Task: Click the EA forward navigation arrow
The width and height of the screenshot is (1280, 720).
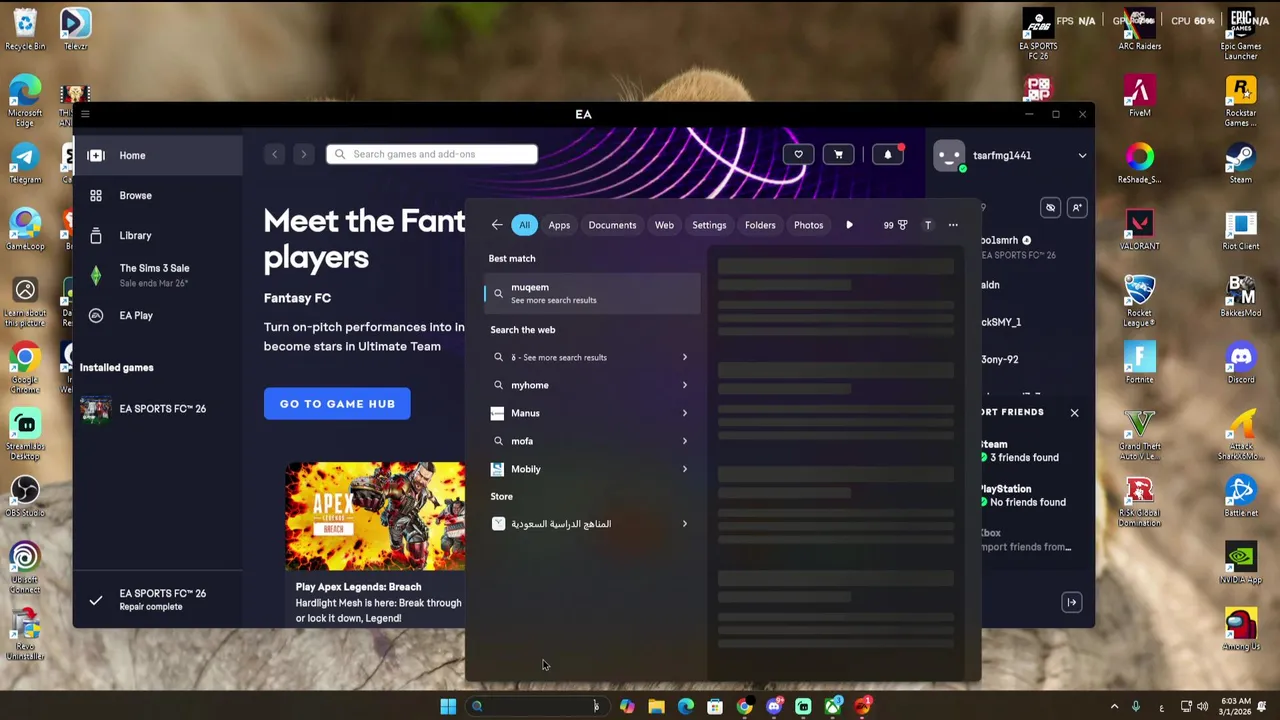Action: 304,154
